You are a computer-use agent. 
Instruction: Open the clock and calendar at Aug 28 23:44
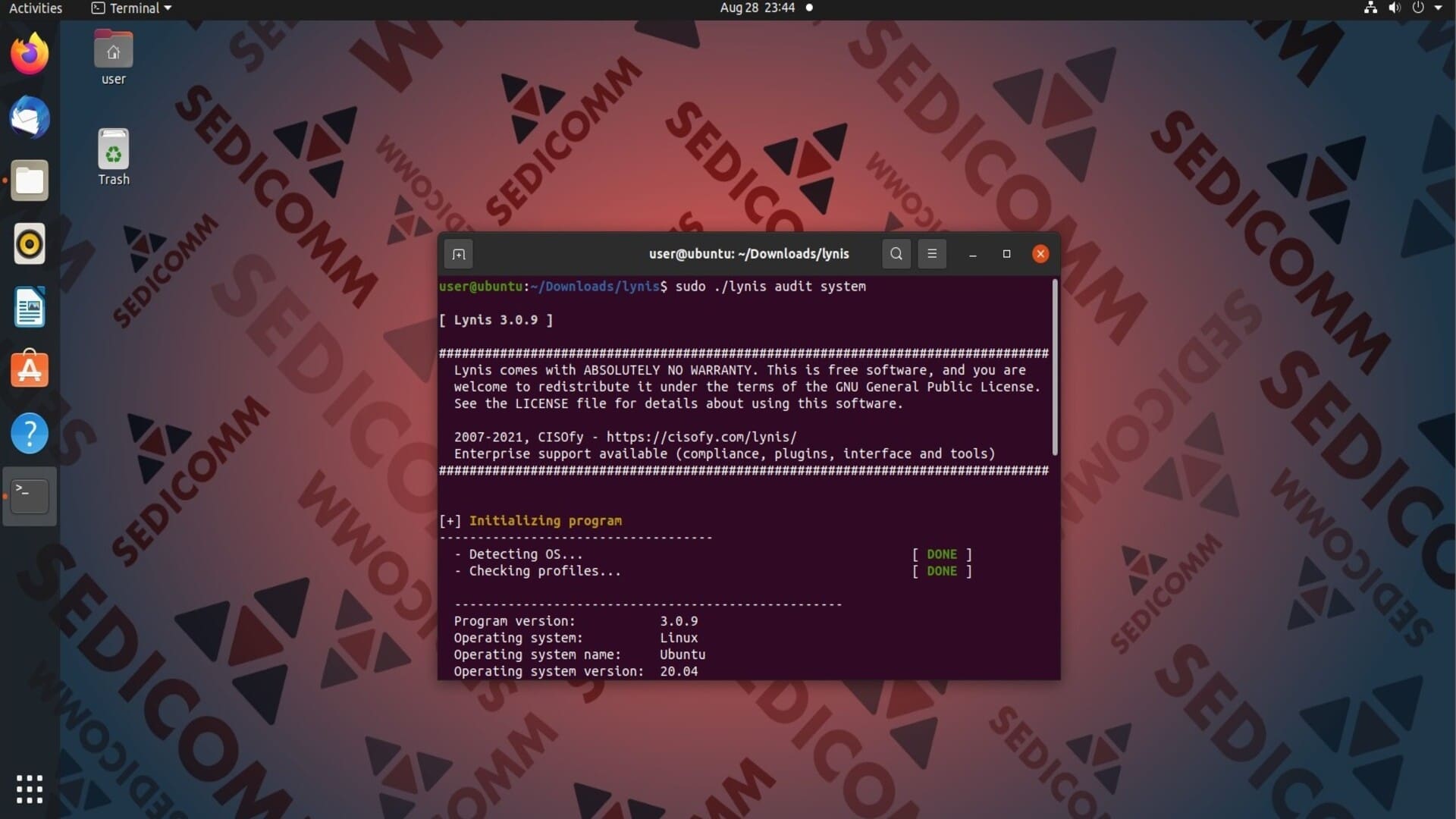pos(758,8)
